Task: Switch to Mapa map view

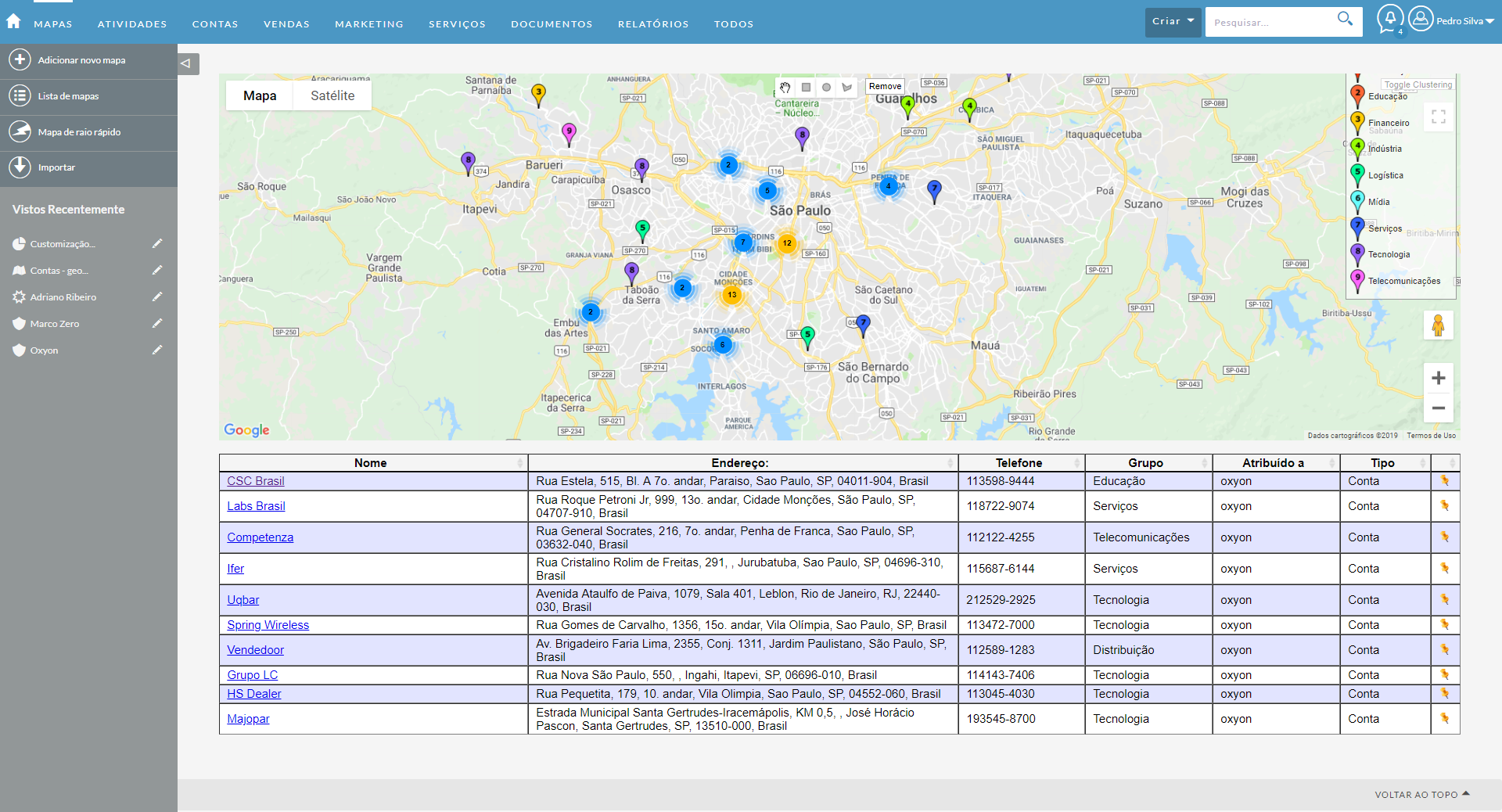Action: (260, 95)
